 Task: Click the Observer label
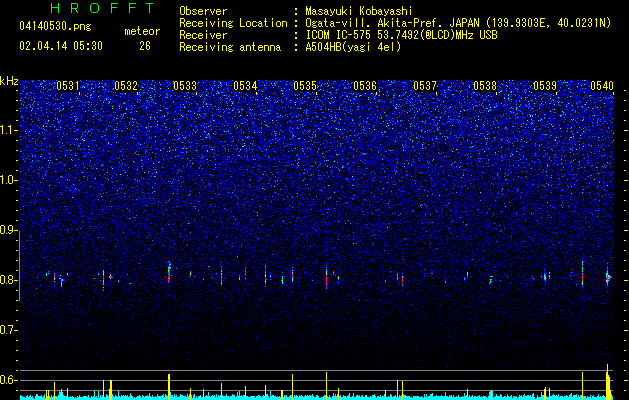tap(203, 11)
